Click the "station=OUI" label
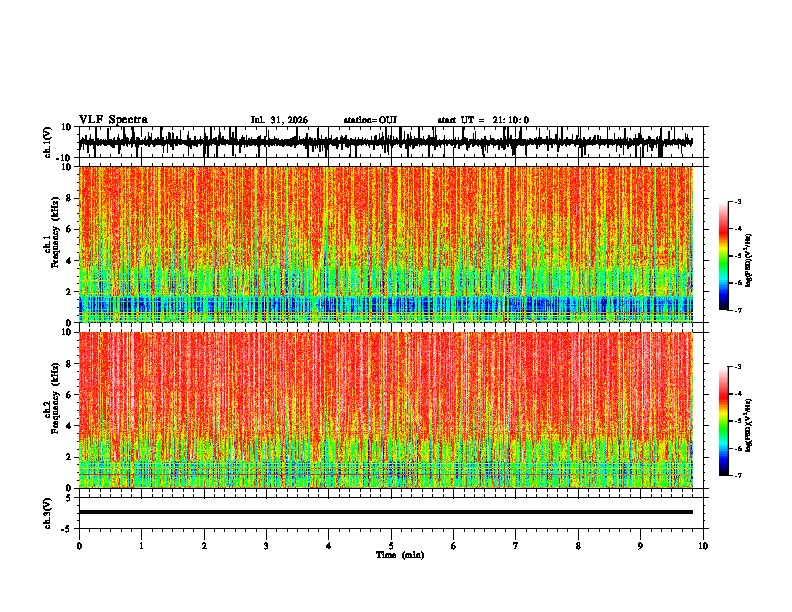The image size is (792, 612). coord(370,120)
